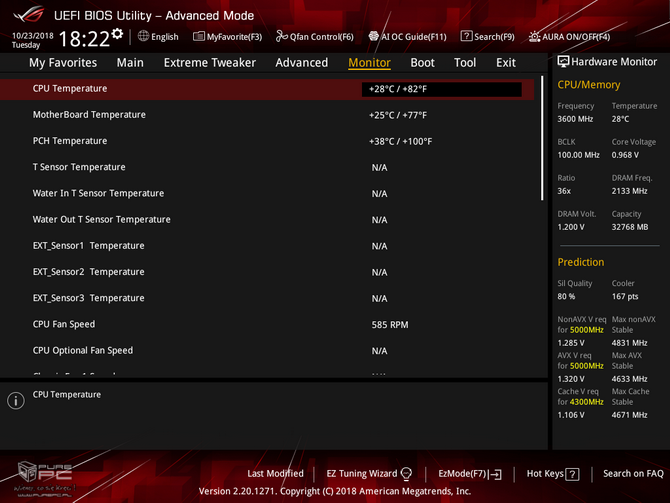Select the CPU Optional Fan Speed row
This screenshot has height=503, width=670.
click(x=267, y=351)
